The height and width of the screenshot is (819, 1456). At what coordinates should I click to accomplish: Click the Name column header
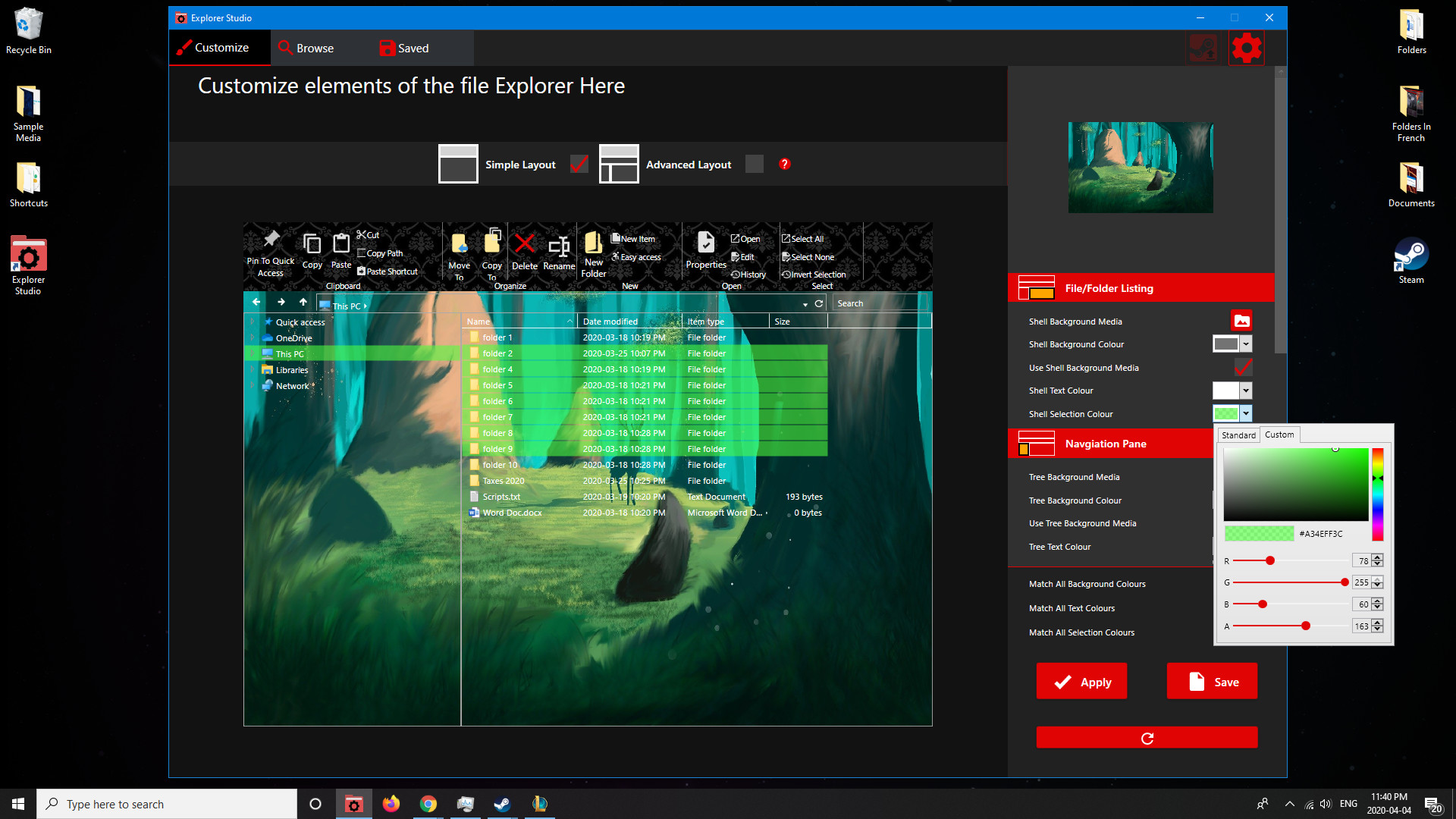pos(519,322)
